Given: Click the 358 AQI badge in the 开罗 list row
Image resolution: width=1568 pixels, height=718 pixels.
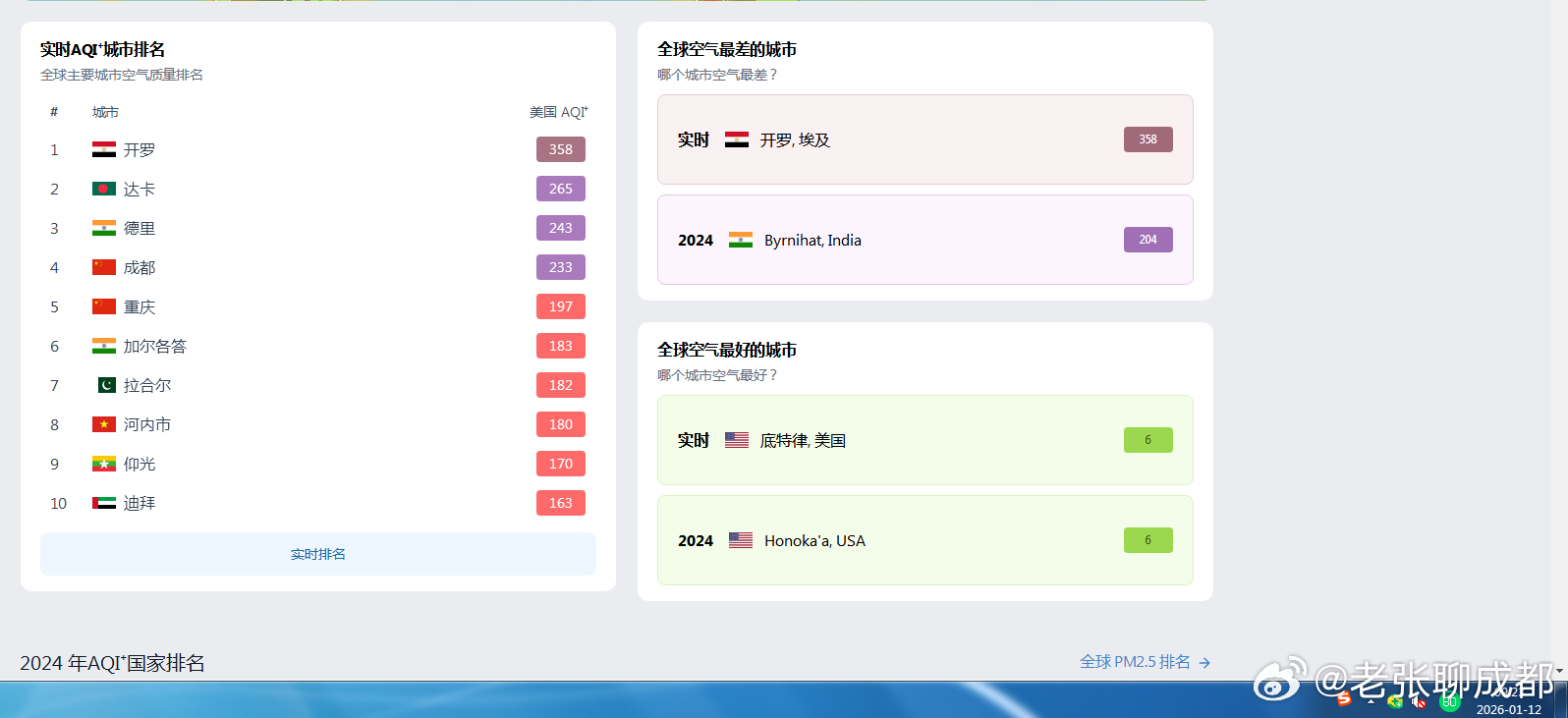Looking at the screenshot, I should 561,149.
